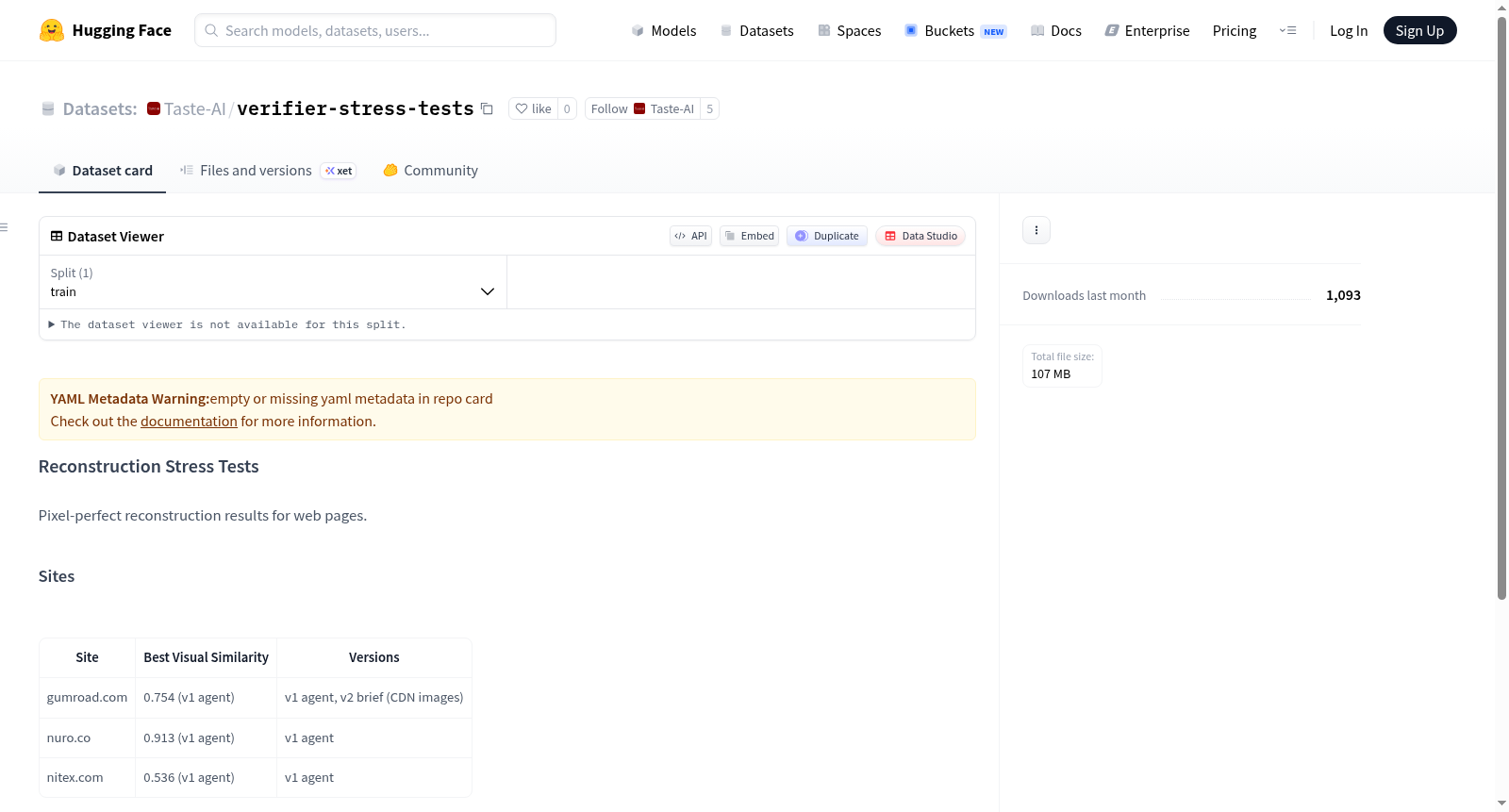Focus the search models, datasets, users field
Screen dimensions: 1509x812
pyautogui.click(x=375, y=30)
